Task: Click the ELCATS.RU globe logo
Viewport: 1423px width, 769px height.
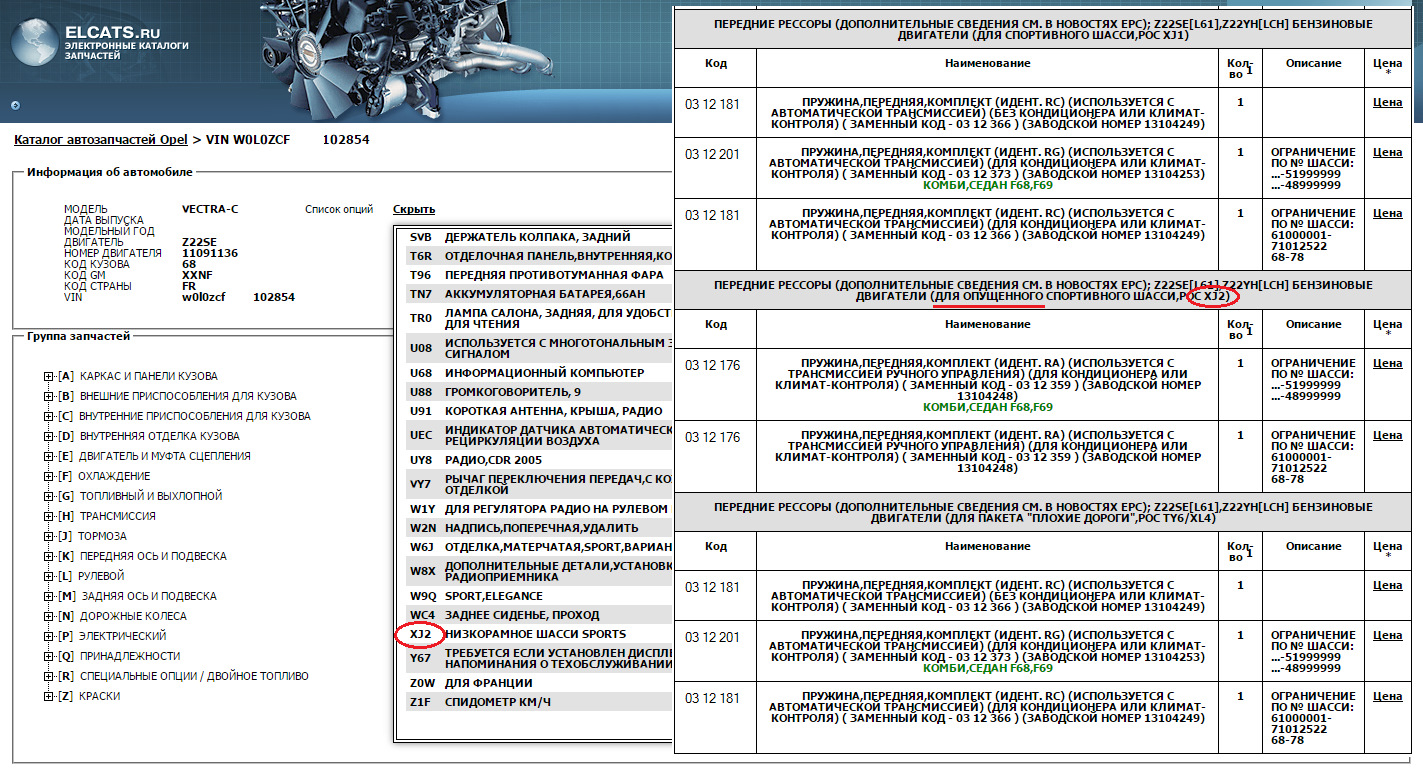Action: click(34, 43)
